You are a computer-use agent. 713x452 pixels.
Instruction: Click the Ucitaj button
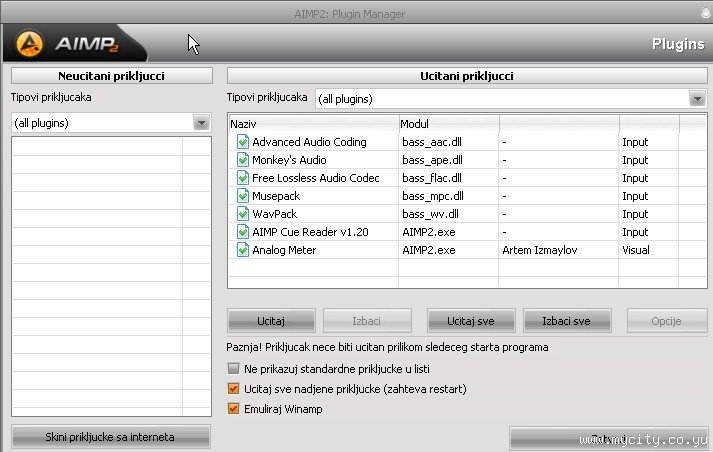coord(271,321)
